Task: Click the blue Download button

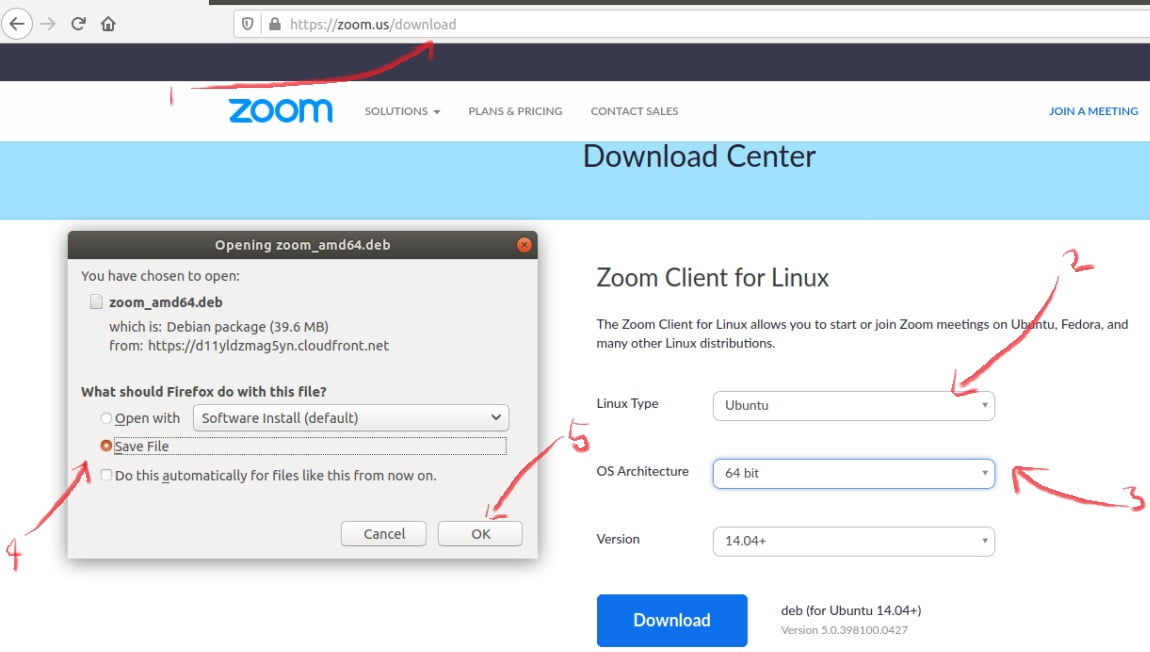Action: (x=671, y=620)
